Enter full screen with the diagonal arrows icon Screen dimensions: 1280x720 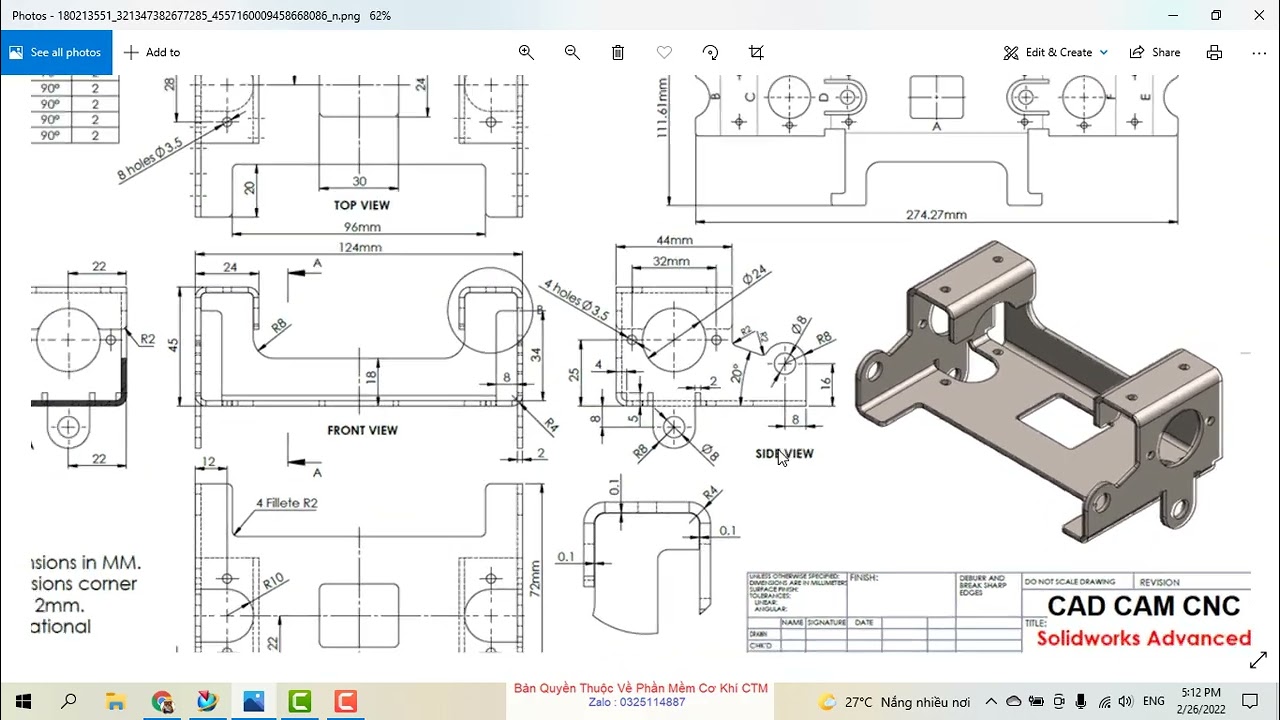click(1258, 661)
